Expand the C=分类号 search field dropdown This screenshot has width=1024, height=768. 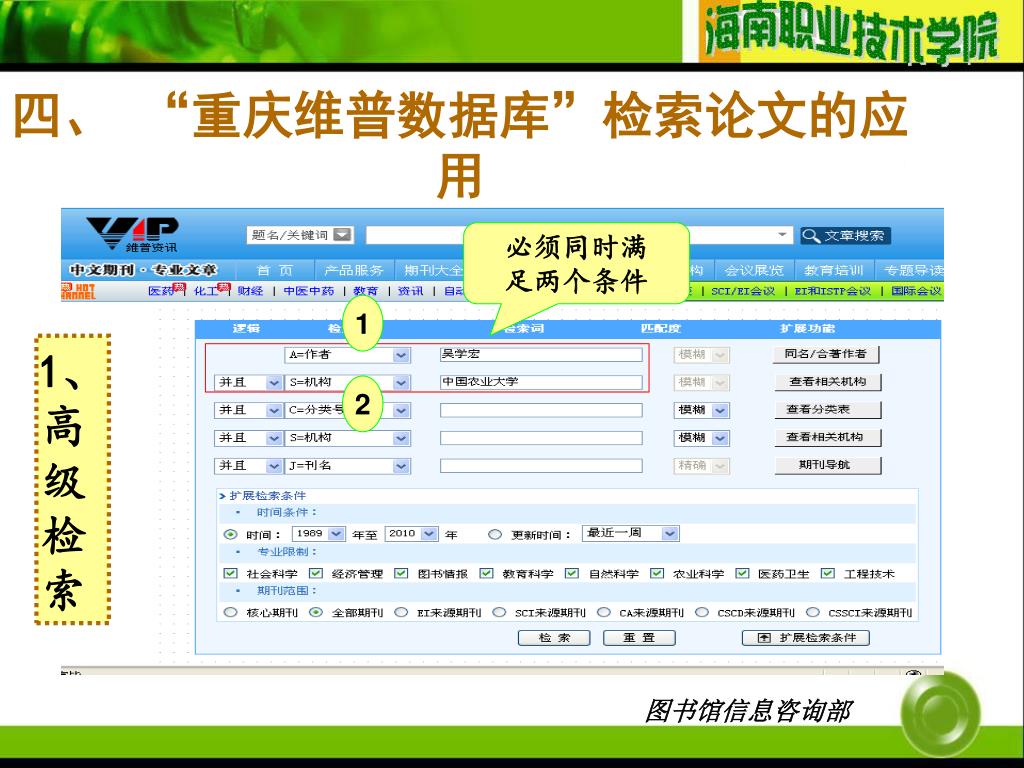coord(401,411)
